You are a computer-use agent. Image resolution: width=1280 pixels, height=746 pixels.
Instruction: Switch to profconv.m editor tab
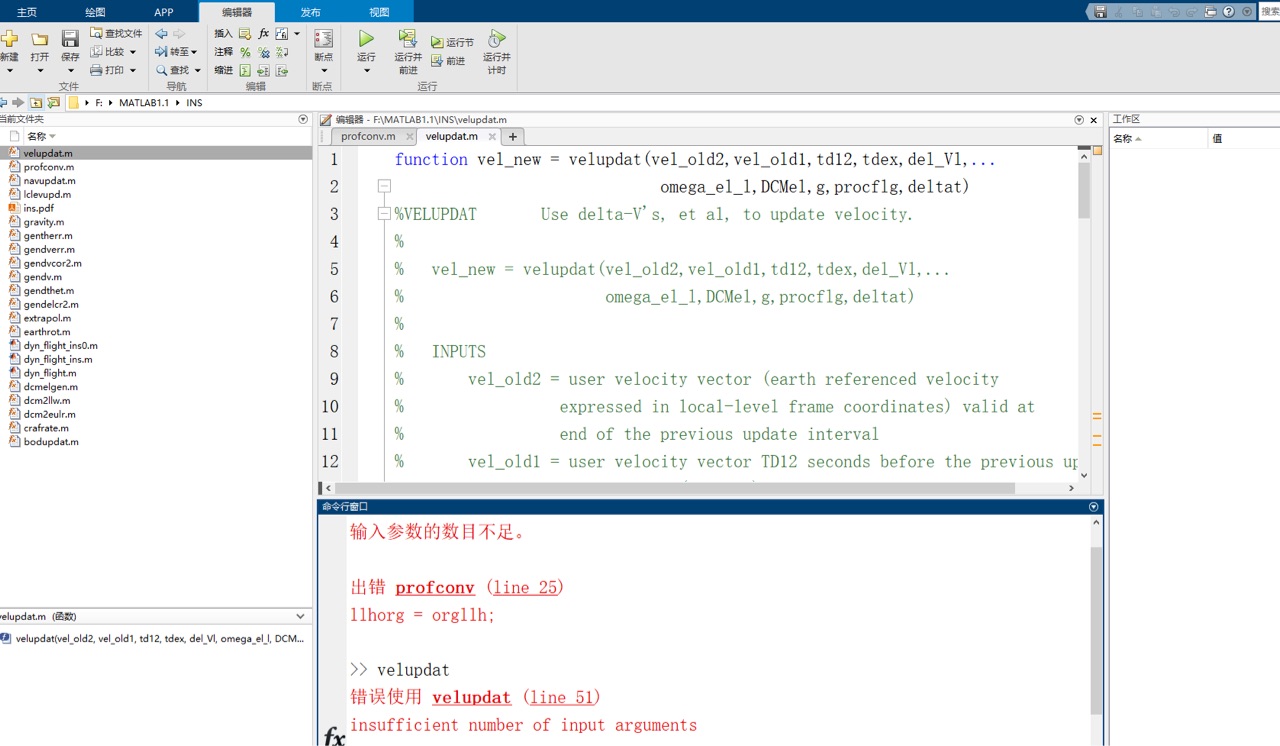pyautogui.click(x=368, y=136)
